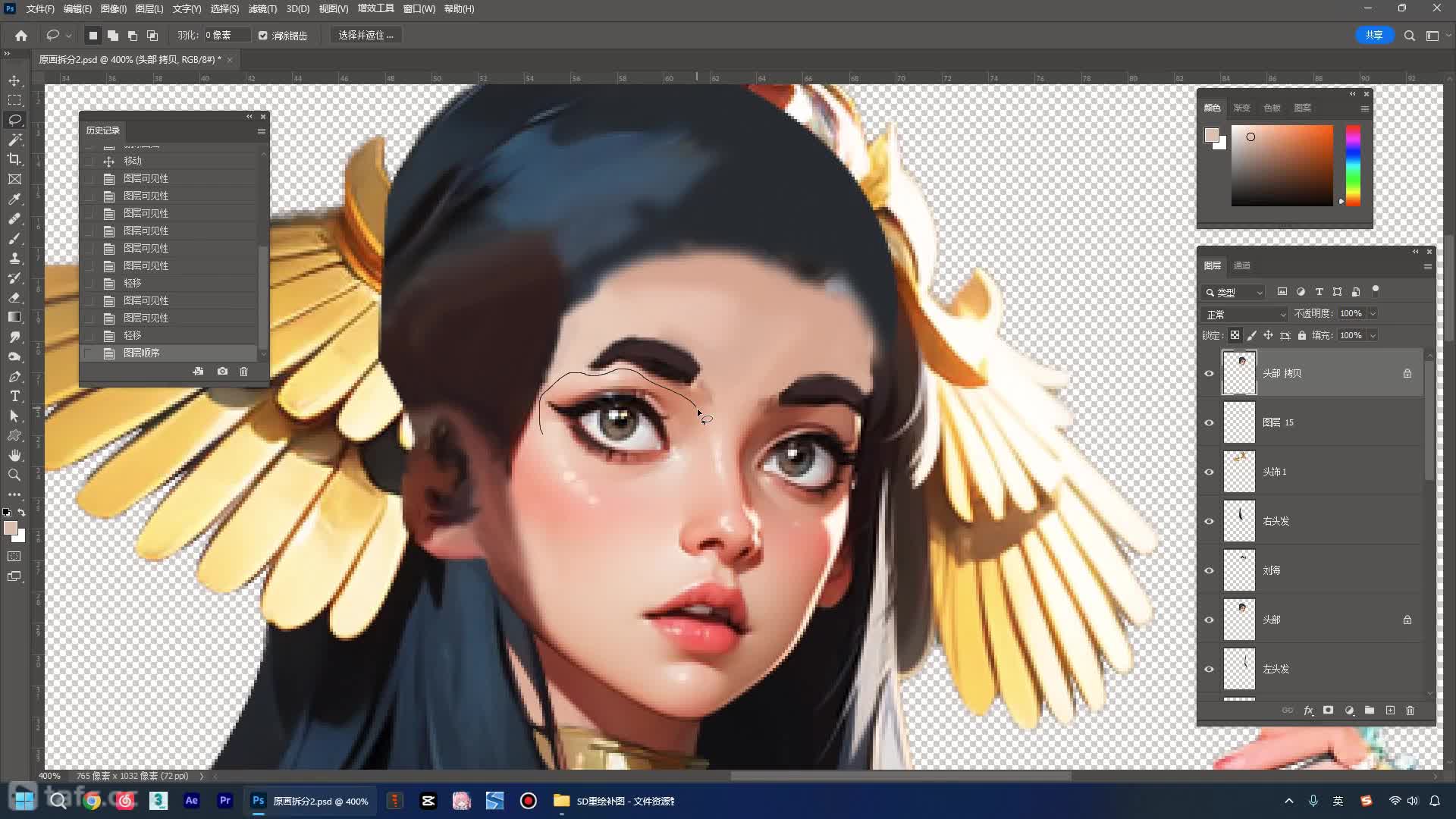This screenshot has width=1456, height=819.
Task: Hide the 刘海 layer
Action: coord(1209,570)
